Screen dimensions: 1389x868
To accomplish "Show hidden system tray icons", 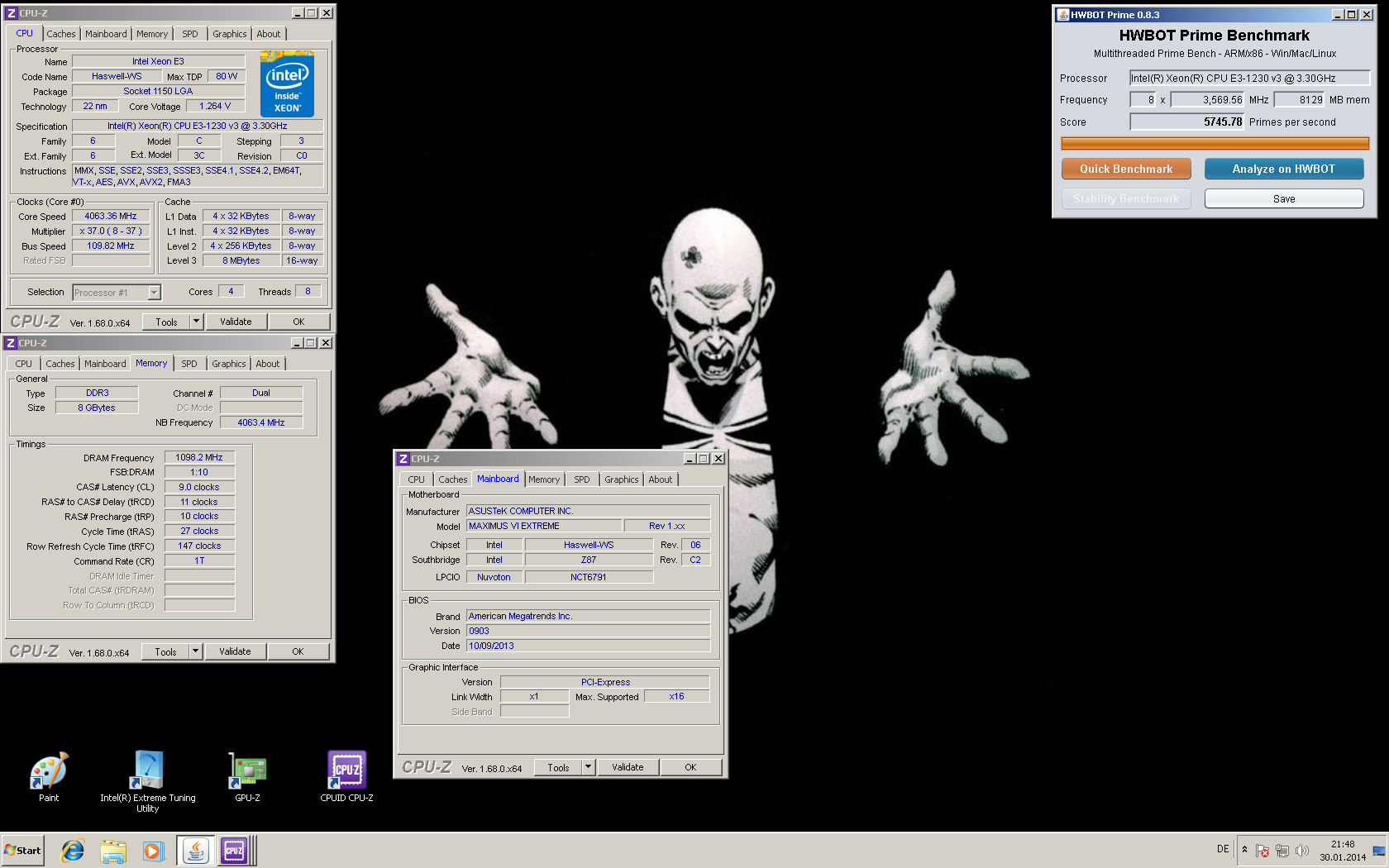I will [1244, 850].
